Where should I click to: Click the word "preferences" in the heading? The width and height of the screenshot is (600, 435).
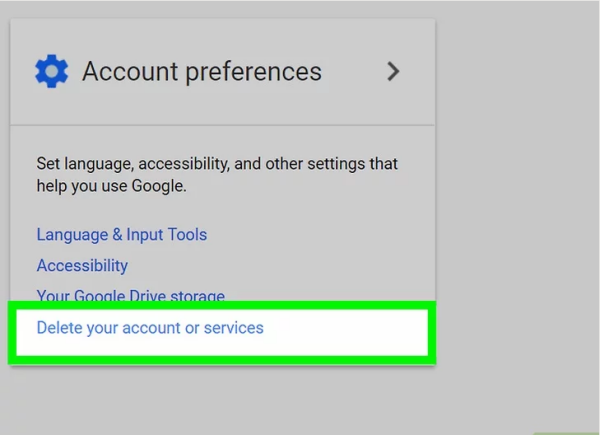tap(254, 72)
